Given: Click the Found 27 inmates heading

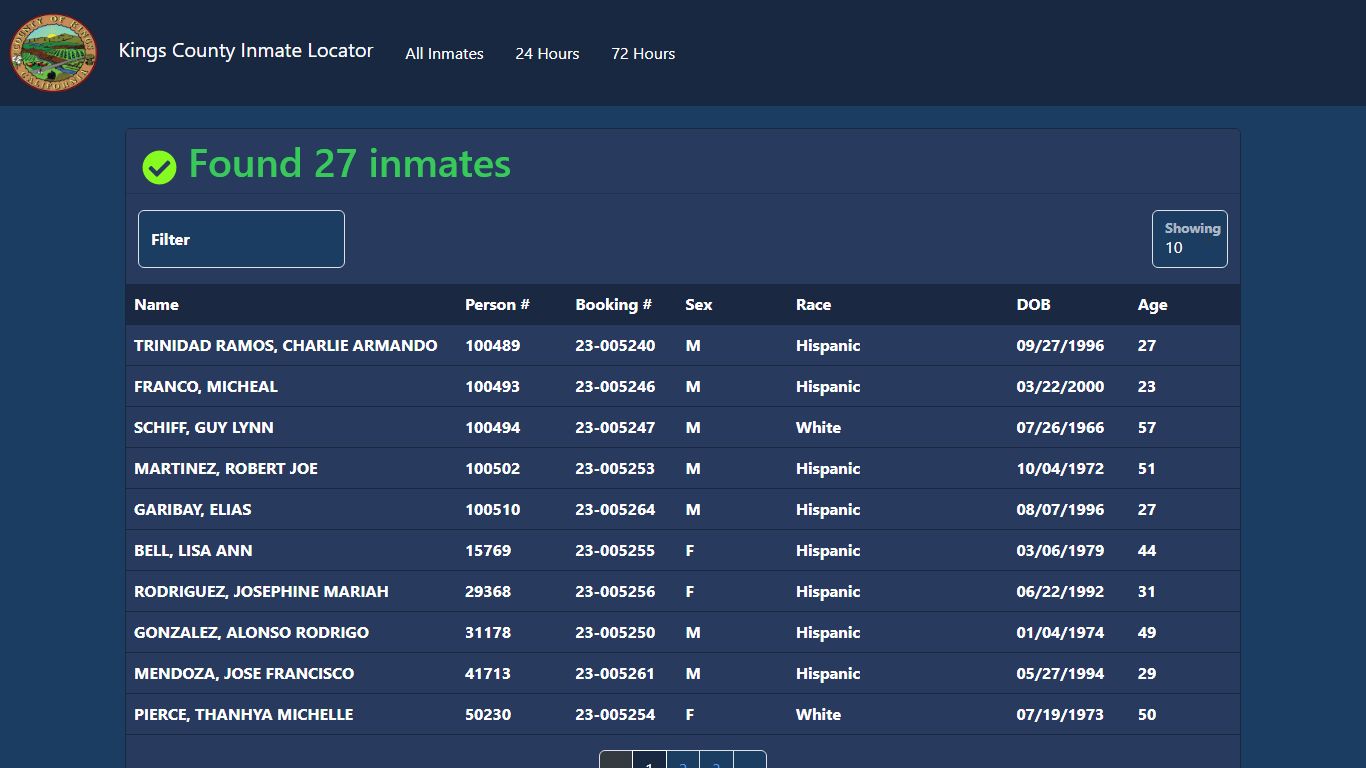Looking at the screenshot, I should 349,164.
